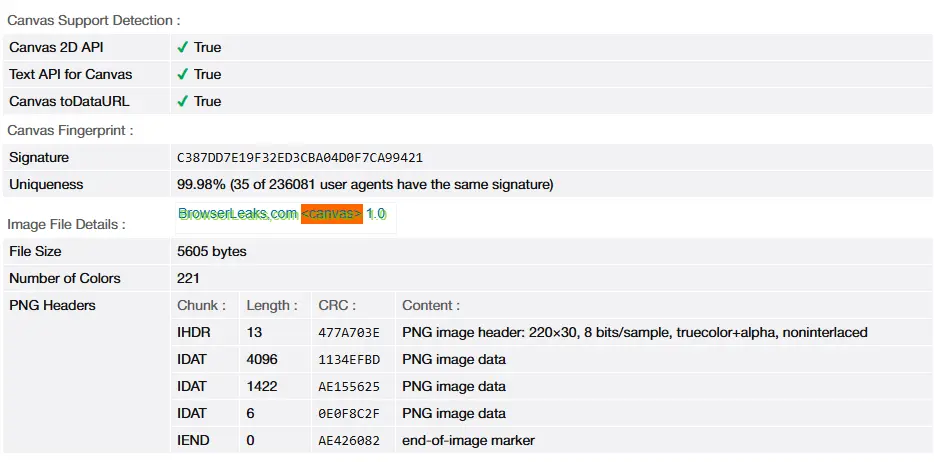This screenshot has width=934, height=462.
Task: Click the orange highlighted canvas block in the image
Action: tap(331, 214)
